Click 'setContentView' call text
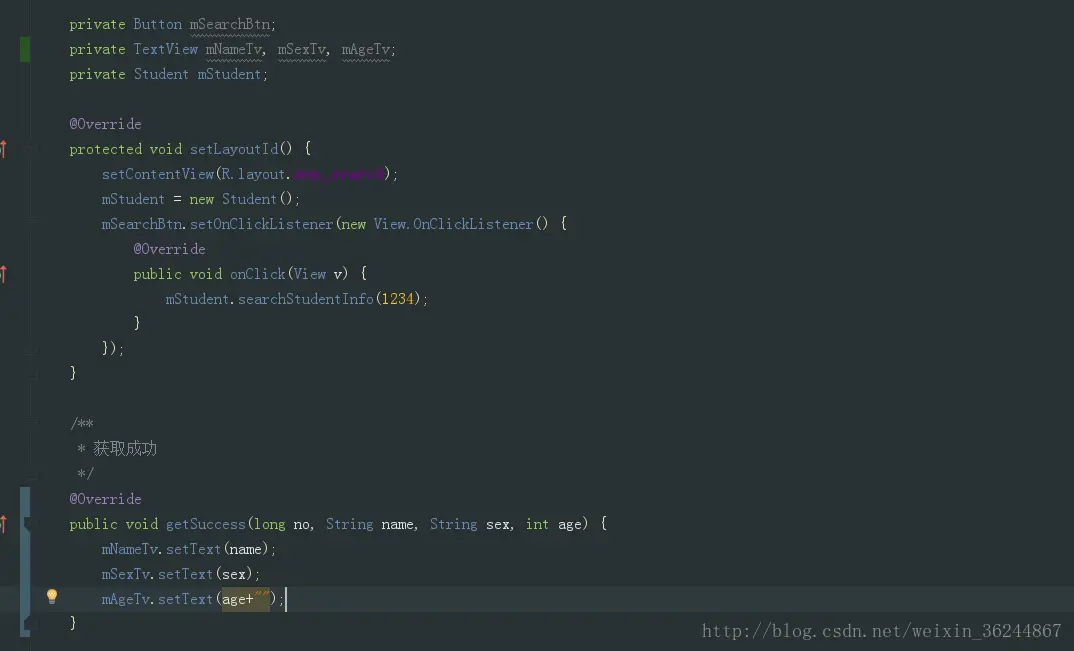Screen dimensions: 1074x651 [158, 174]
